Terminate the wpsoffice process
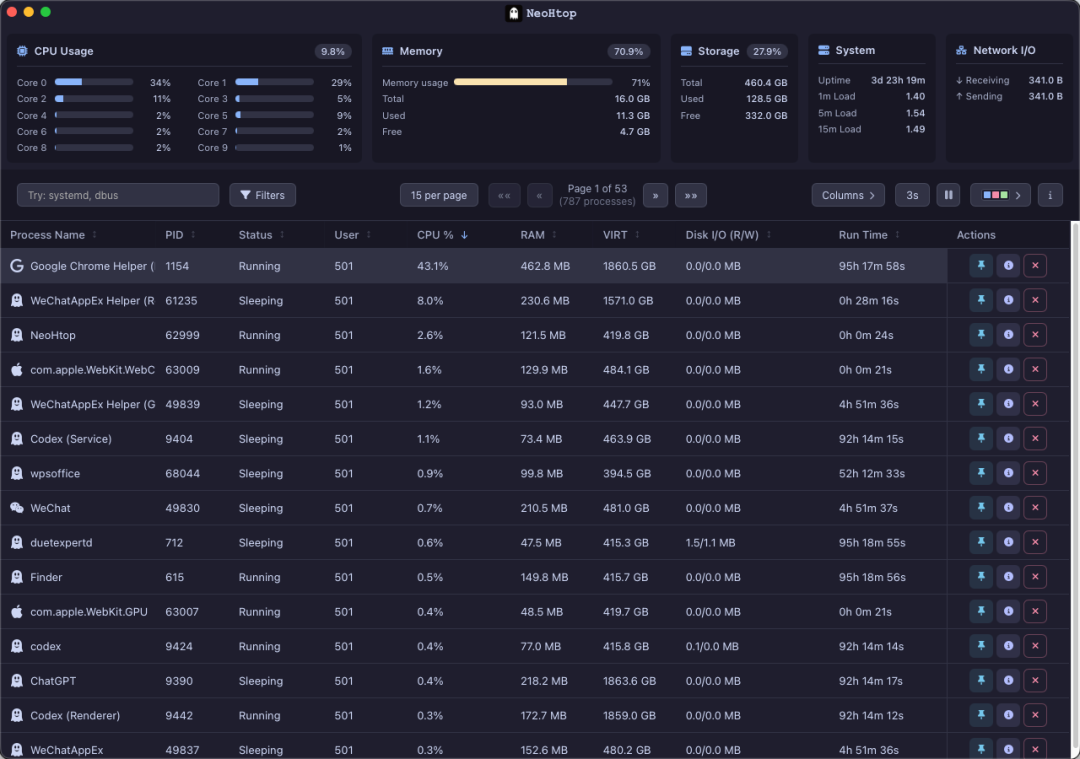This screenshot has width=1080, height=759. pyautogui.click(x=1035, y=473)
